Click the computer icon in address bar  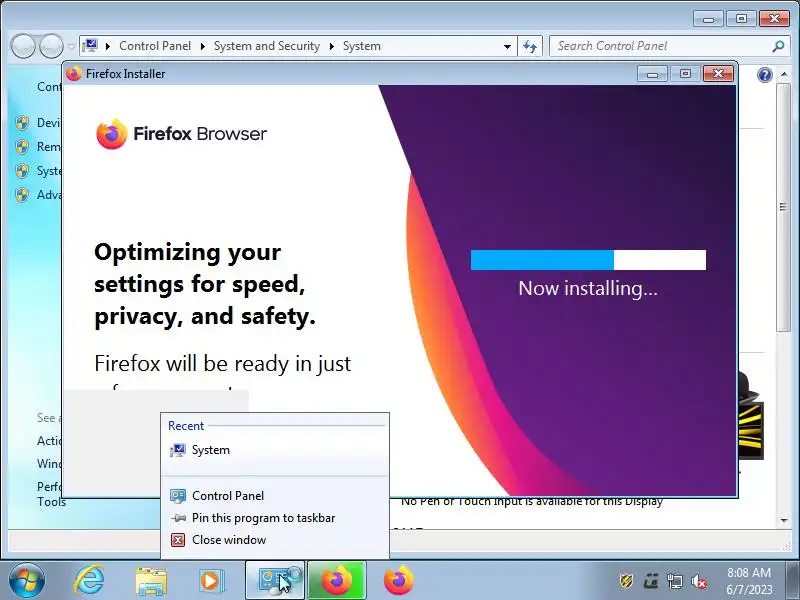[x=90, y=45]
